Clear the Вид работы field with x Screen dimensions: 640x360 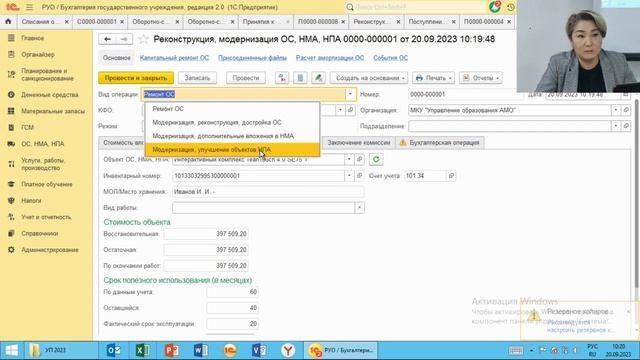(x=360, y=208)
